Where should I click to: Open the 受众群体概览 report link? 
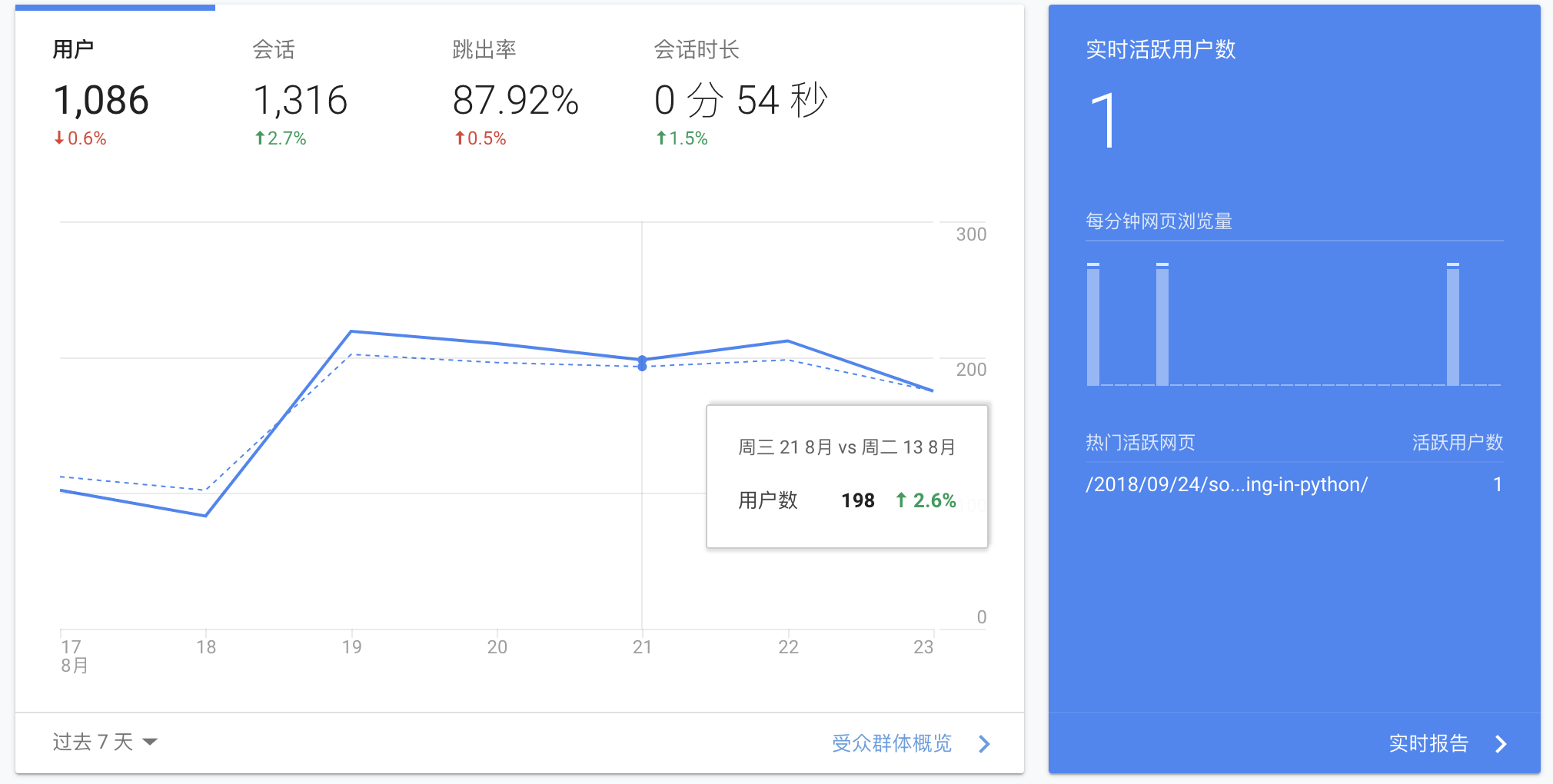(892, 743)
